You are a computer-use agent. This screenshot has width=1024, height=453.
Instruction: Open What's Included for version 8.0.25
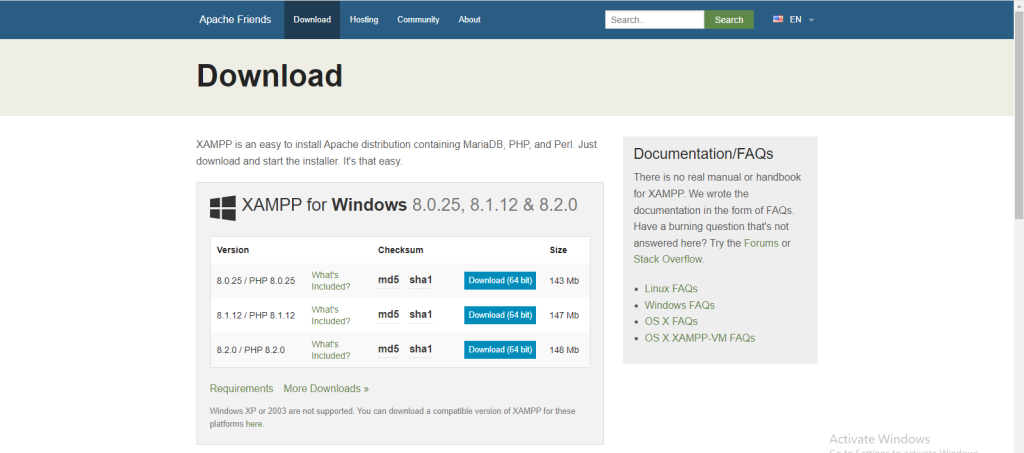pyautogui.click(x=330, y=281)
